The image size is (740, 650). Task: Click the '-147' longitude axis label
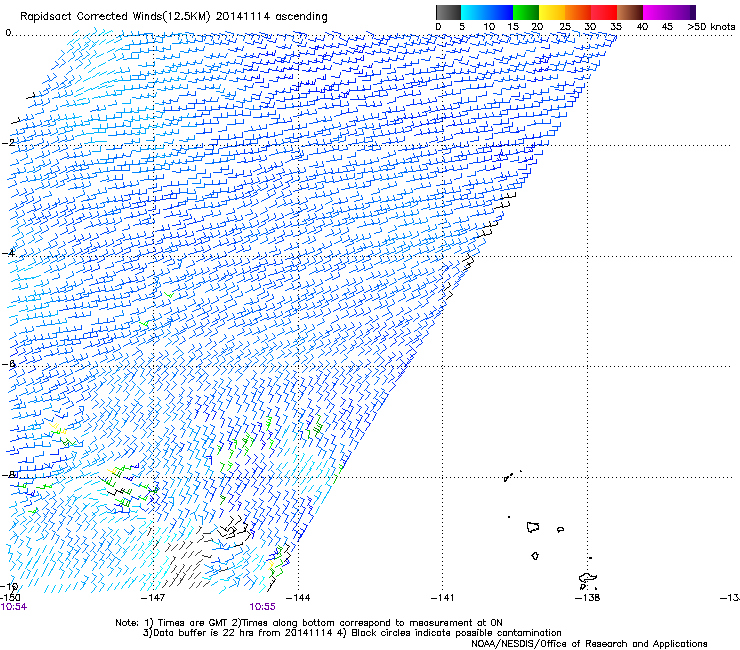153,598
